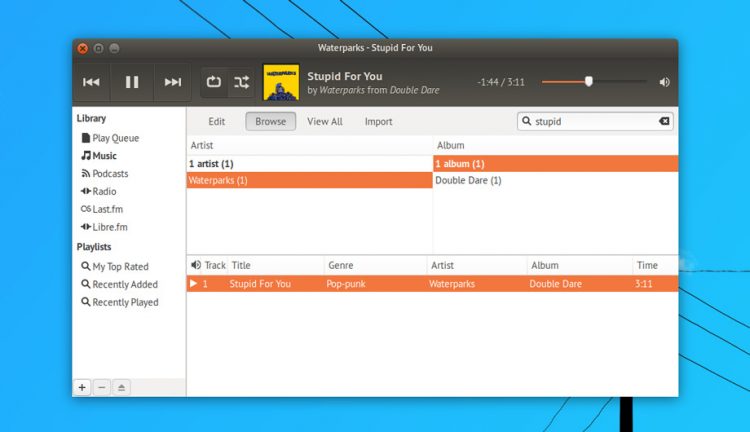Select 'Waterparks (1)' in the artist list
This screenshot has width=750, height=432.
pos(309,180)
